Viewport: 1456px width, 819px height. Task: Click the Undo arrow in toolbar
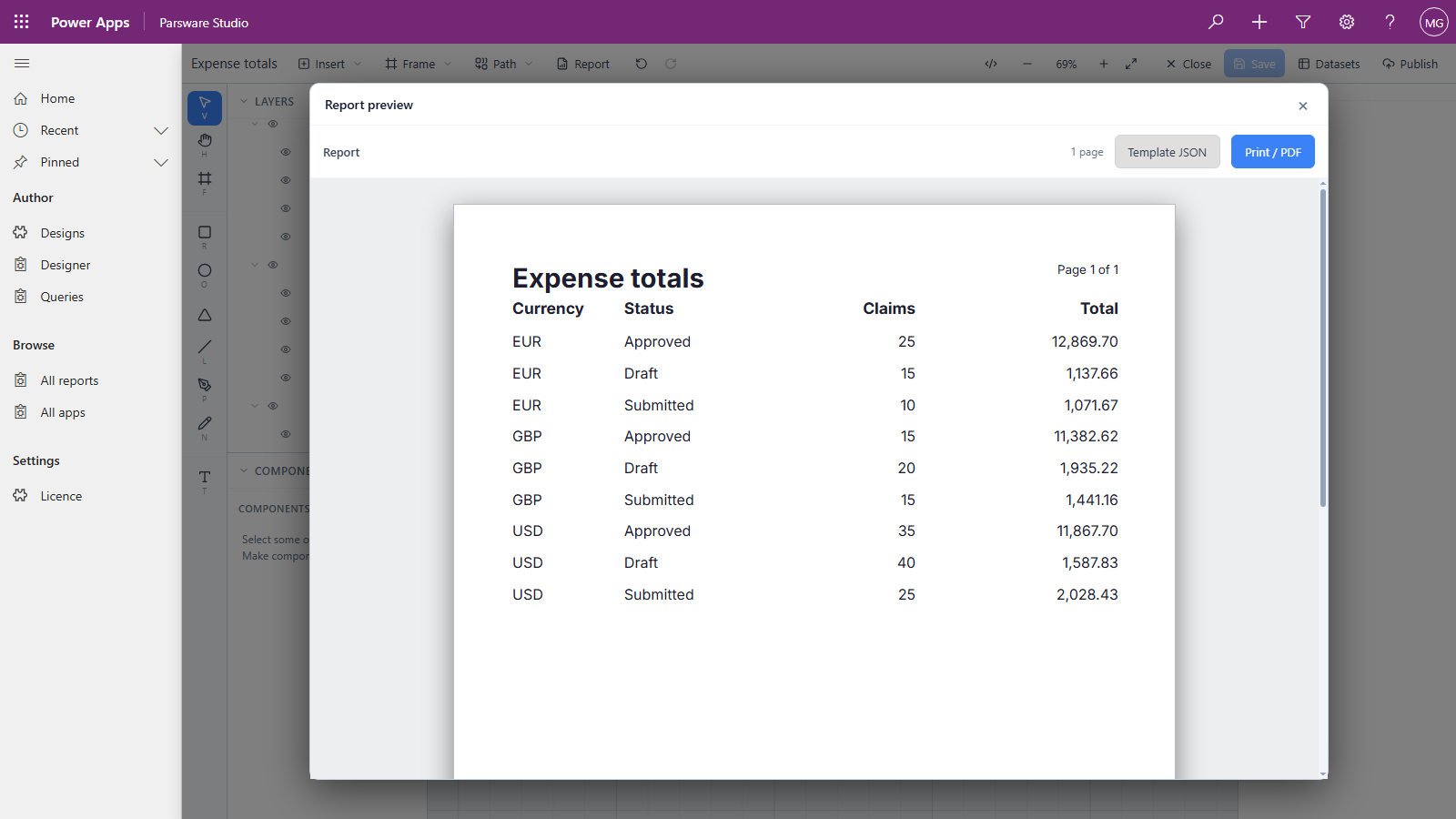coord(642,64)
